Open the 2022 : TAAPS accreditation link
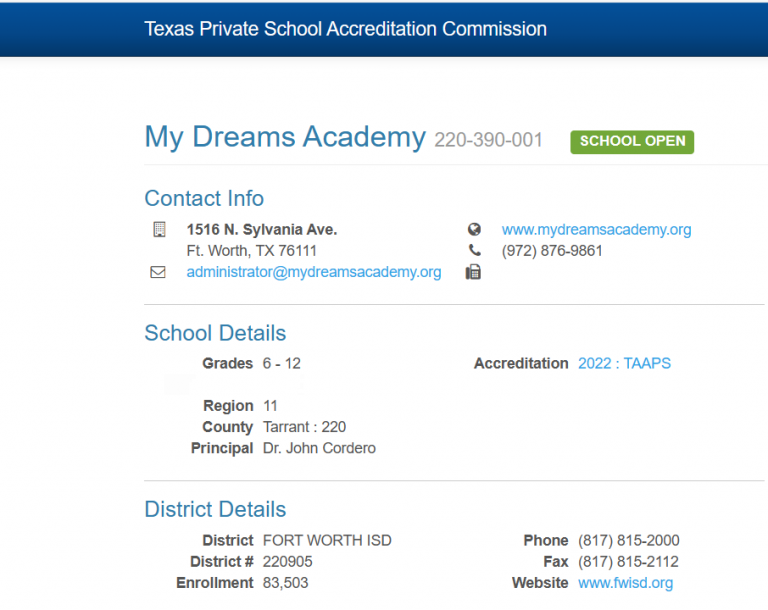 tap(624, 364)
